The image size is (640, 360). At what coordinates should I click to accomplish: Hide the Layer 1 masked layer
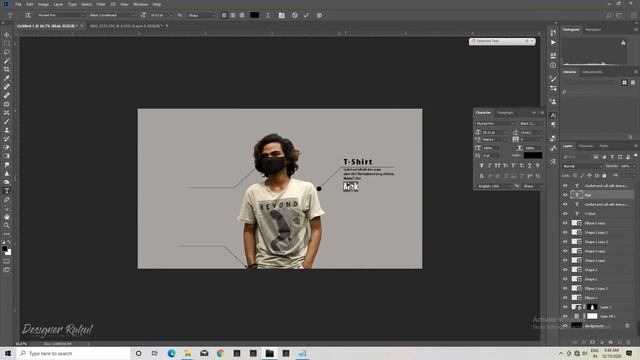[565, 307]
